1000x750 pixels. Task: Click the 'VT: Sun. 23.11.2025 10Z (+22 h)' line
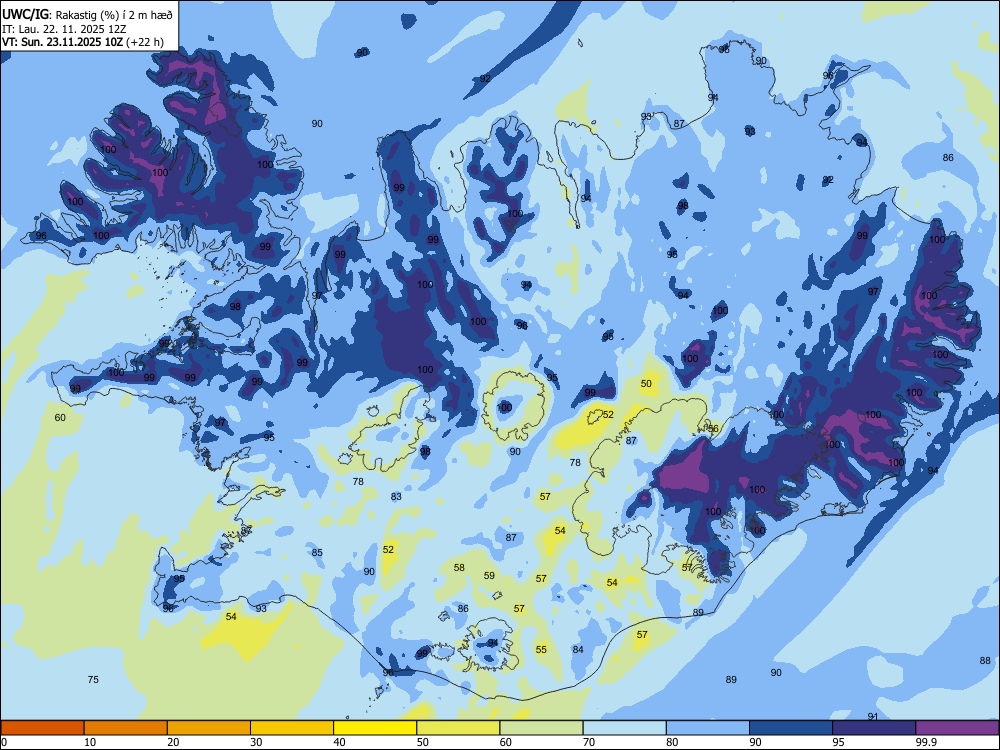83,42
